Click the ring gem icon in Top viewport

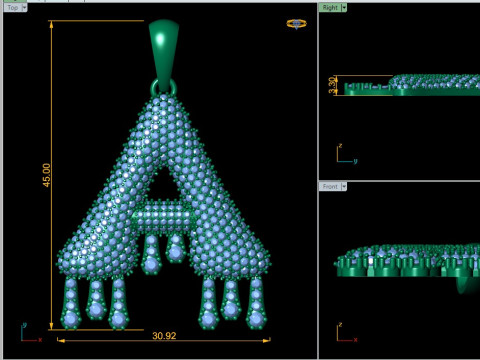coord(296,24)
